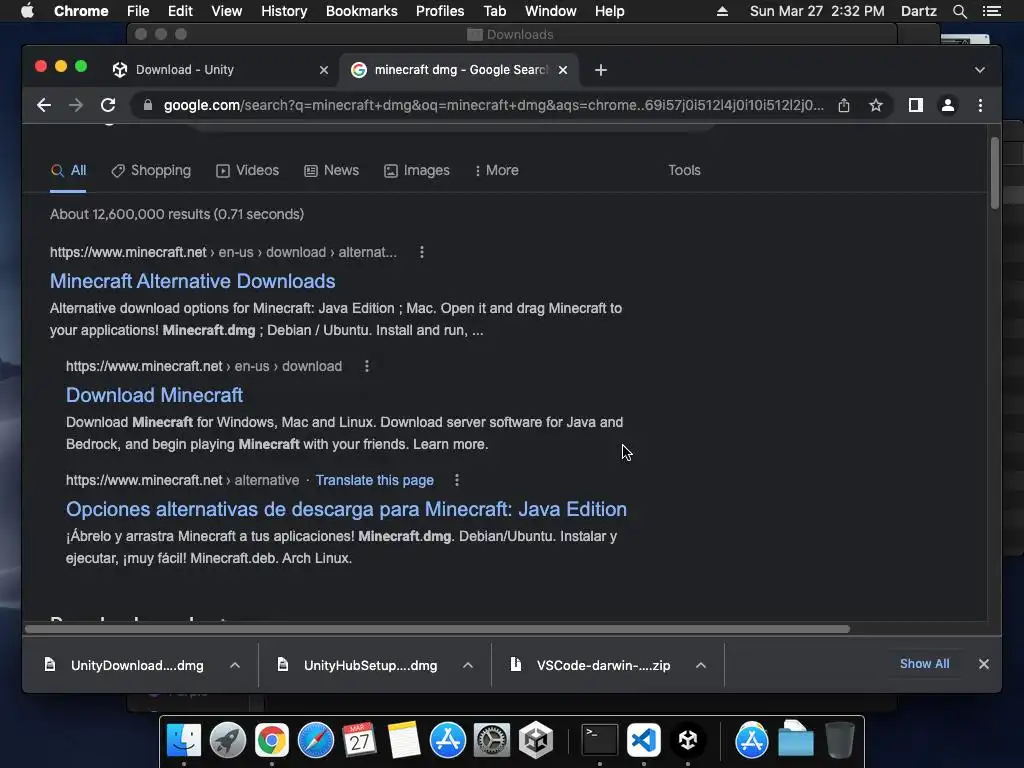Open the Profiles menu
The height and width of the screenshot is (768, 1024).
[x=440, y=11]
